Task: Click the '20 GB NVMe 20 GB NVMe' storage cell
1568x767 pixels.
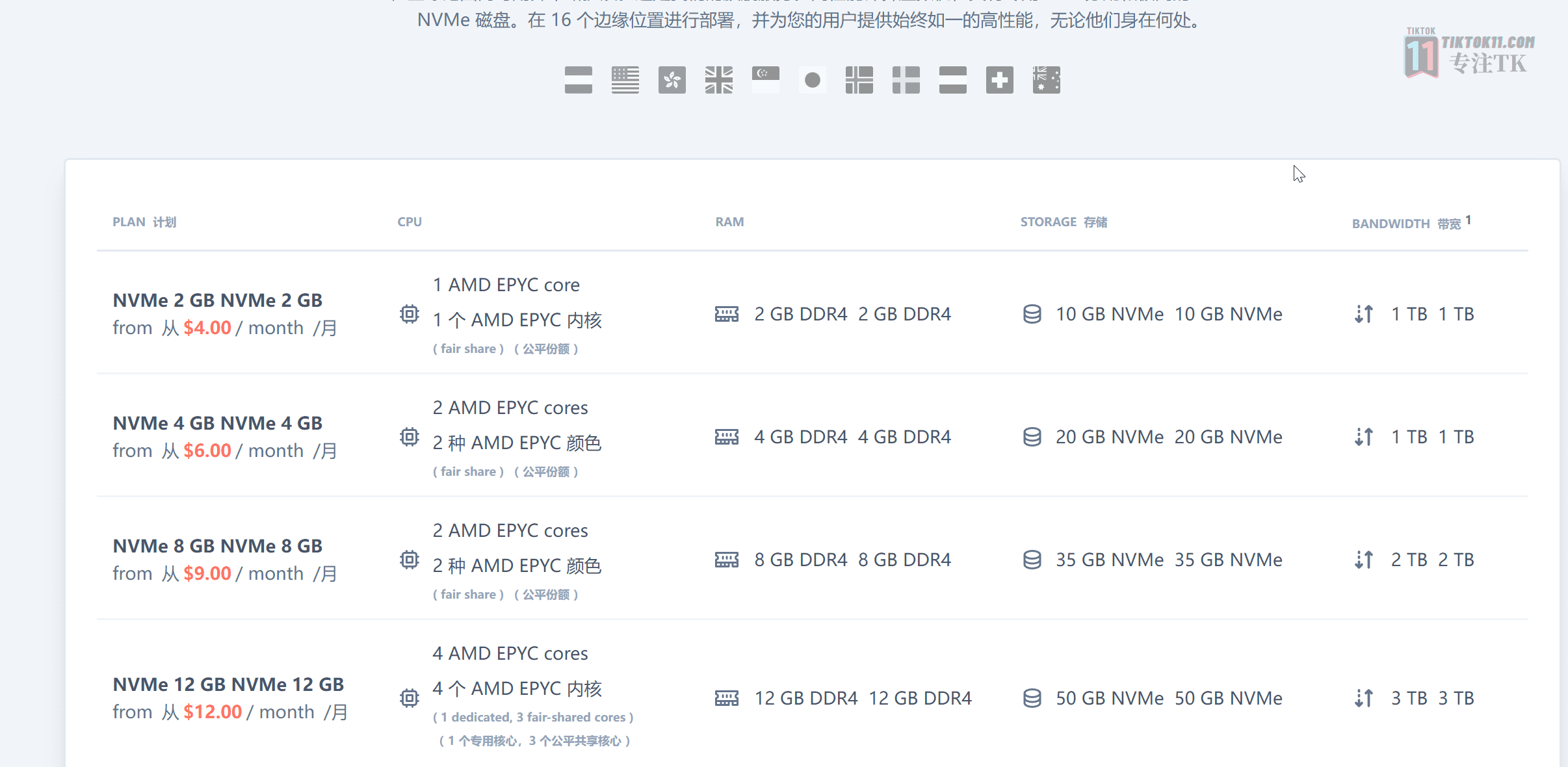Action: pos(1169,437)
